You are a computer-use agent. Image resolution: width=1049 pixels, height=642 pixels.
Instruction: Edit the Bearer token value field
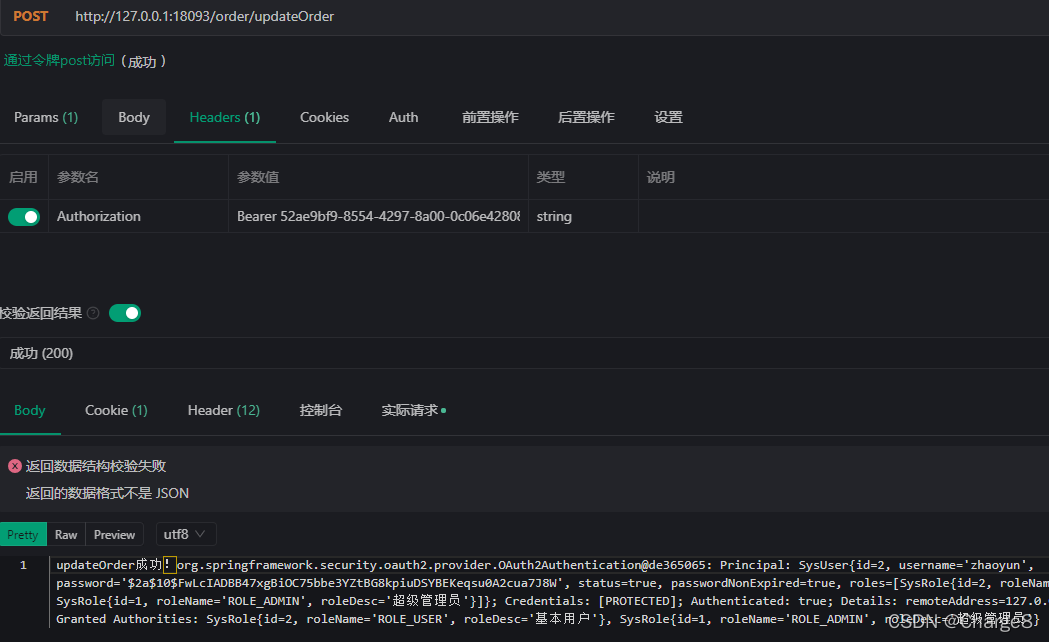tap(378, 216)
